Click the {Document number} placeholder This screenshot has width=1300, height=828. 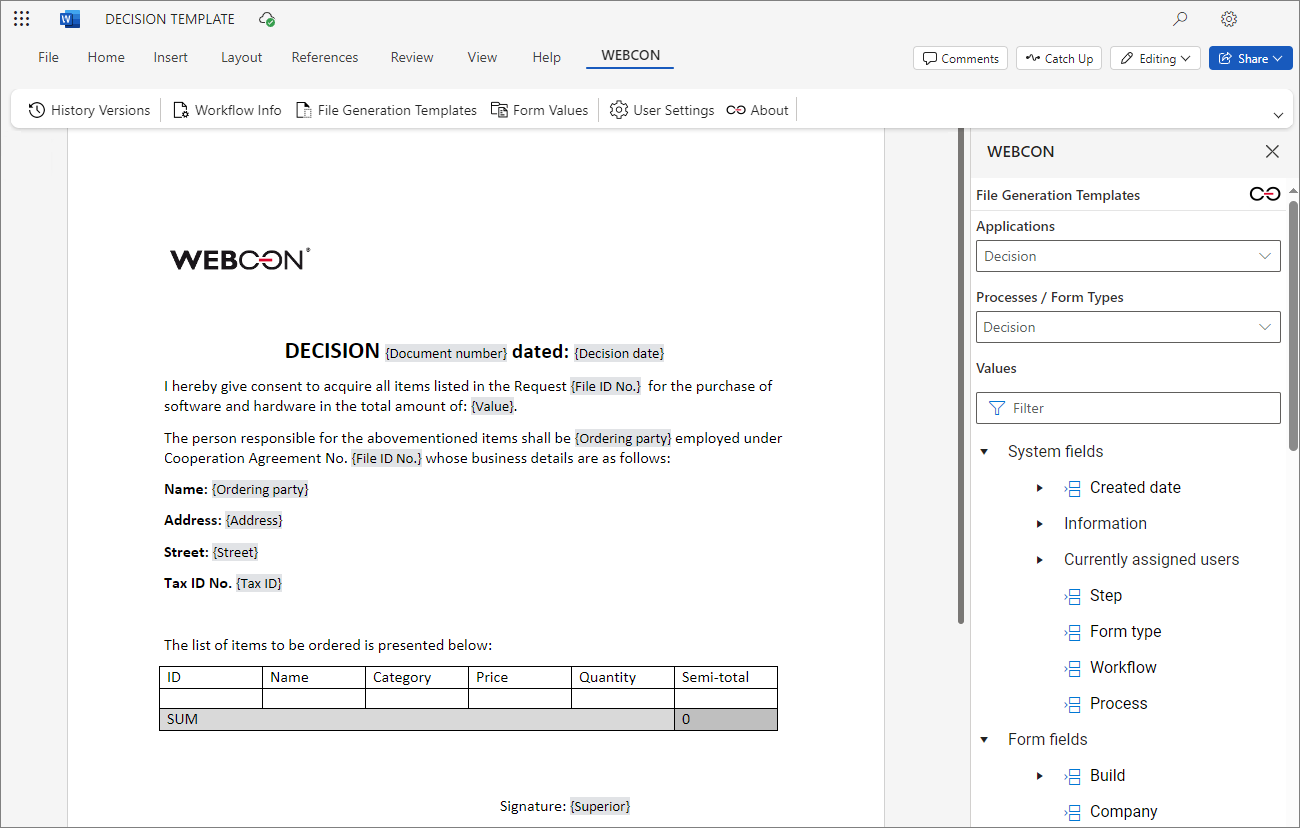(x=446, y=353)
